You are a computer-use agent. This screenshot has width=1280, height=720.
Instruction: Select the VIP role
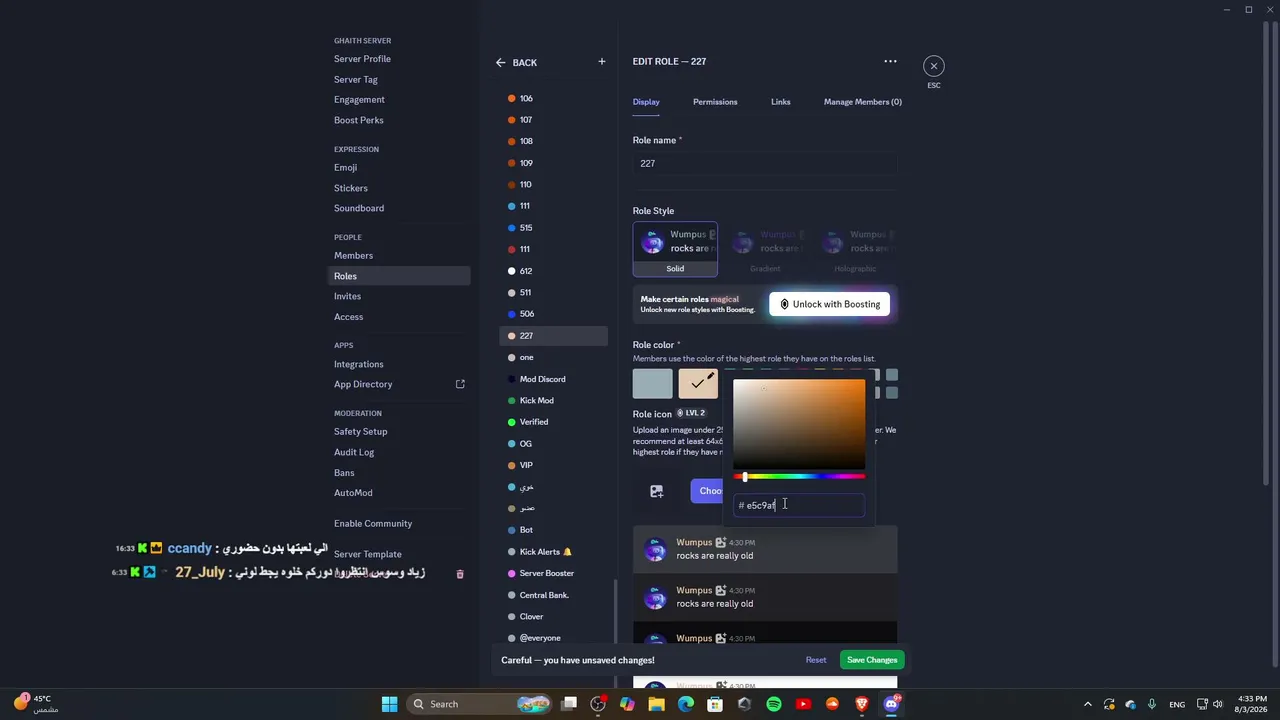pyautogui.click(x=553, y=465)
